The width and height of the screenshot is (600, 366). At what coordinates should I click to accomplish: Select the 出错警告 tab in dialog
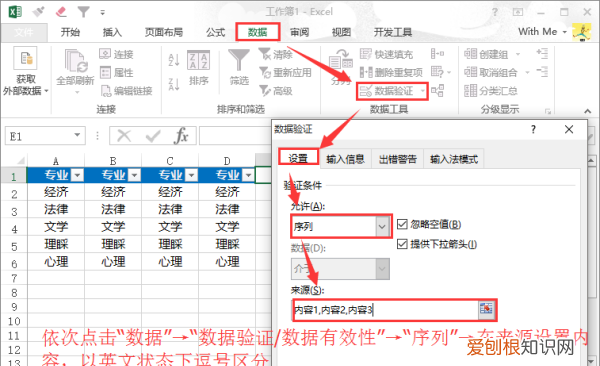click(x=398, y=159)
